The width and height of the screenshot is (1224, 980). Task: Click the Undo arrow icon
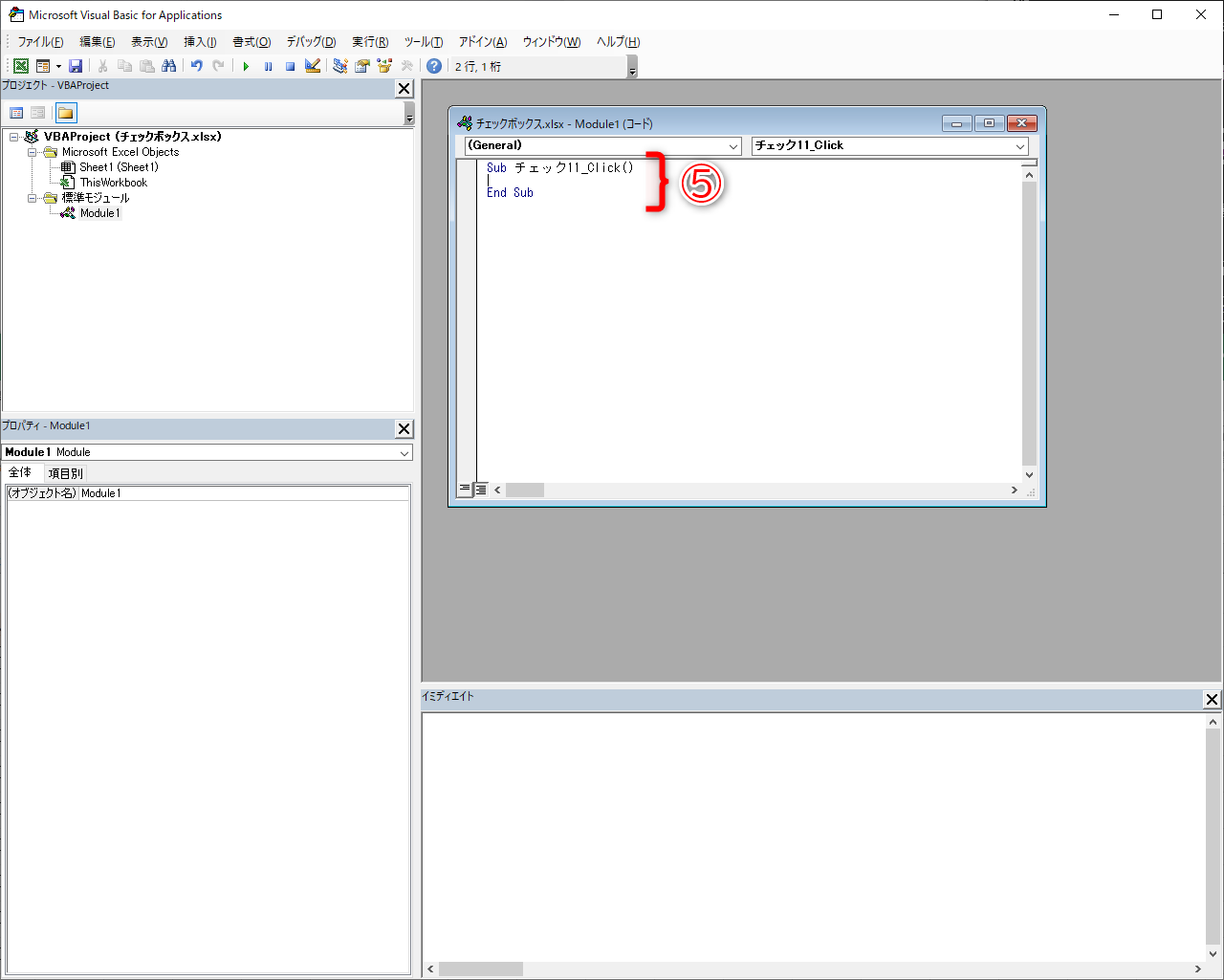click(196, 66)
